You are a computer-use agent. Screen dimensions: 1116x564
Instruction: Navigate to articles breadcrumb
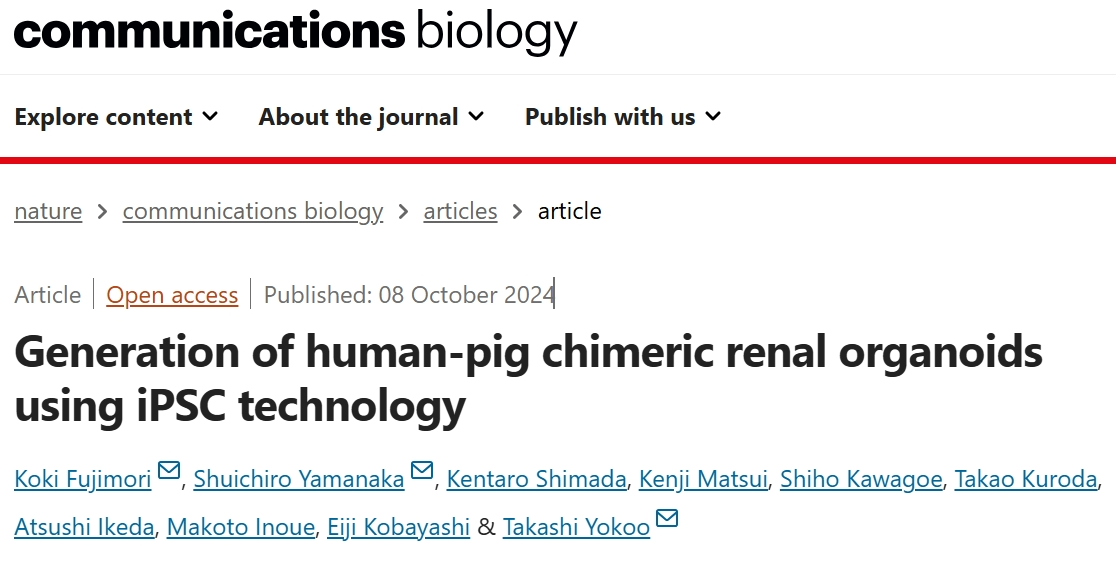tap(460, 211)
